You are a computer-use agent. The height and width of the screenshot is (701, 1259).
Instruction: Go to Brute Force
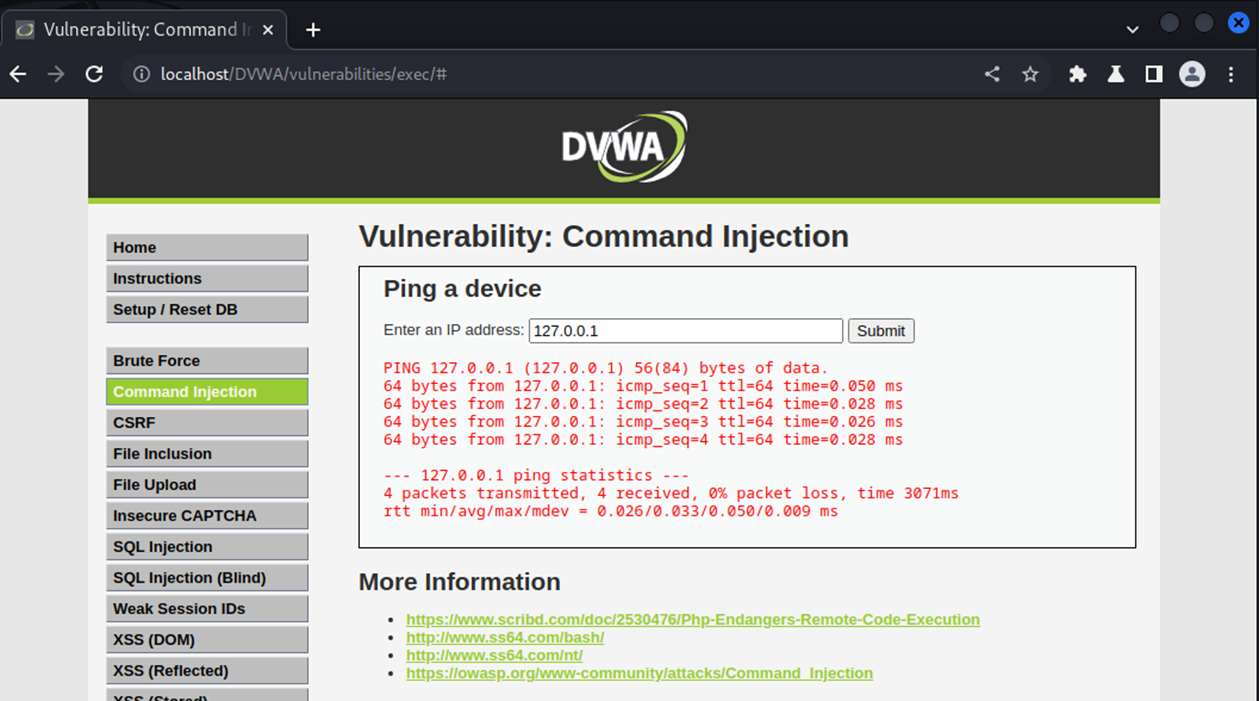click(x=207, y=361)
